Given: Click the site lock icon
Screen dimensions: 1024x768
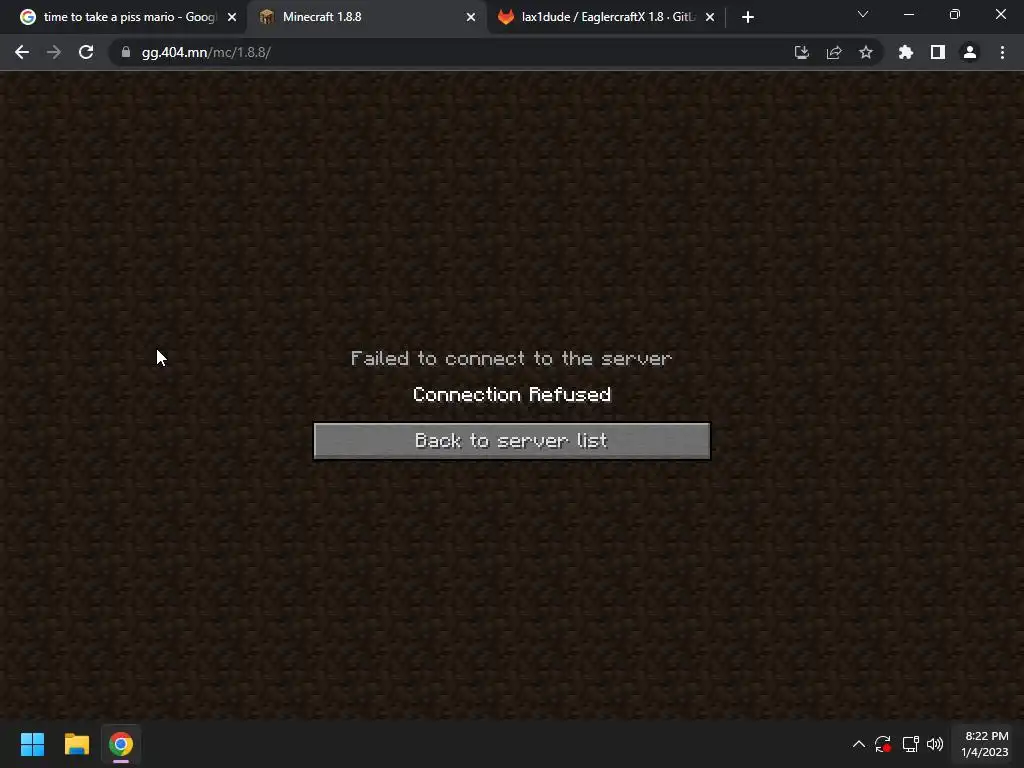Looking at the screenshot, I should point(126,52).
